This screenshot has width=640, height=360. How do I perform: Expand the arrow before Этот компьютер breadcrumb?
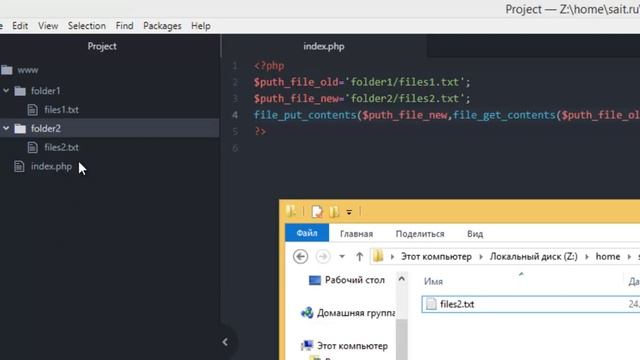coord(392,257)
